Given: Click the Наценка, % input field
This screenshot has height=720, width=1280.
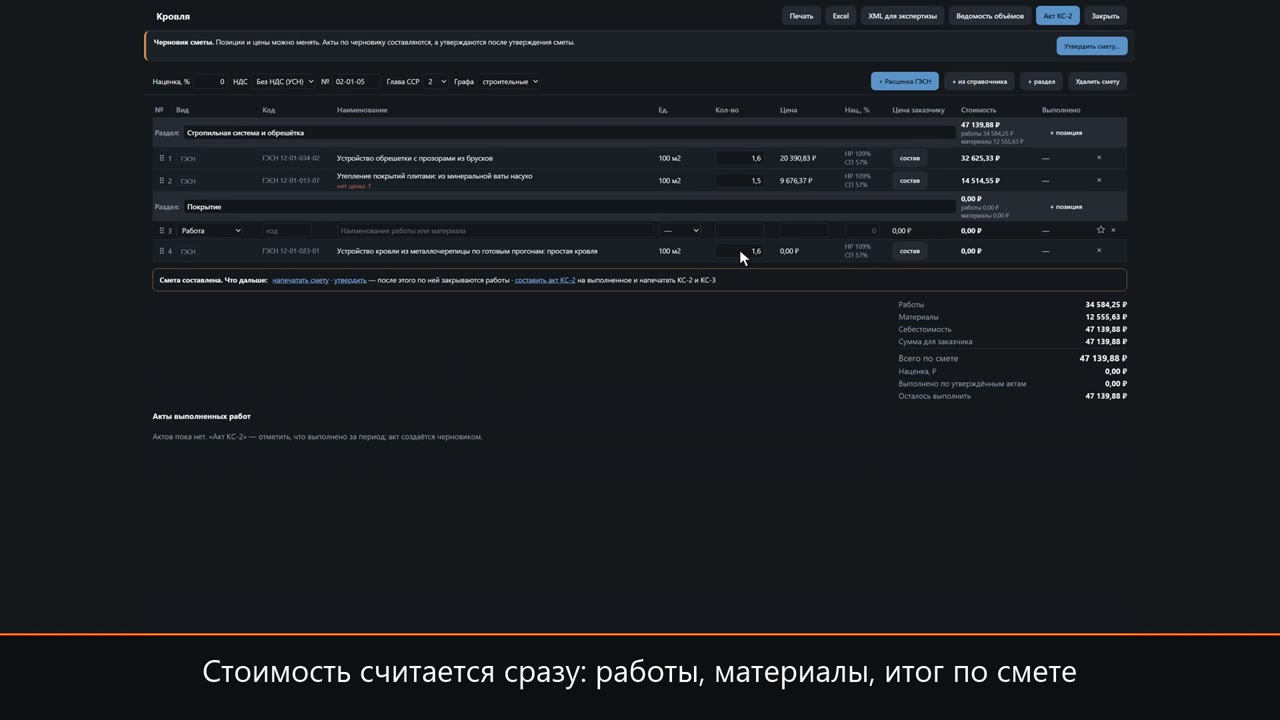Looking at the screenshot, I should [x=210, y=82].
